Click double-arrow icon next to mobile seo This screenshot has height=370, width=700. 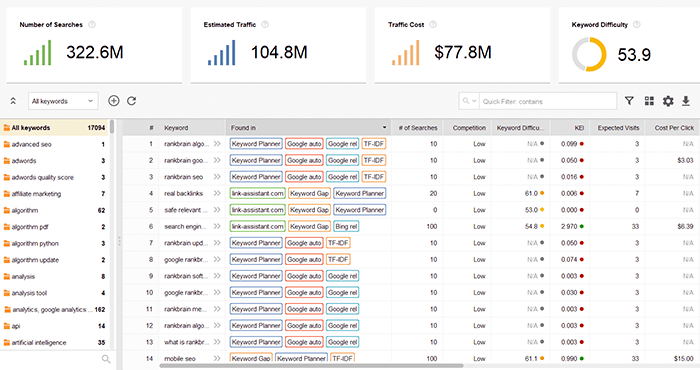tap(217, 358)
